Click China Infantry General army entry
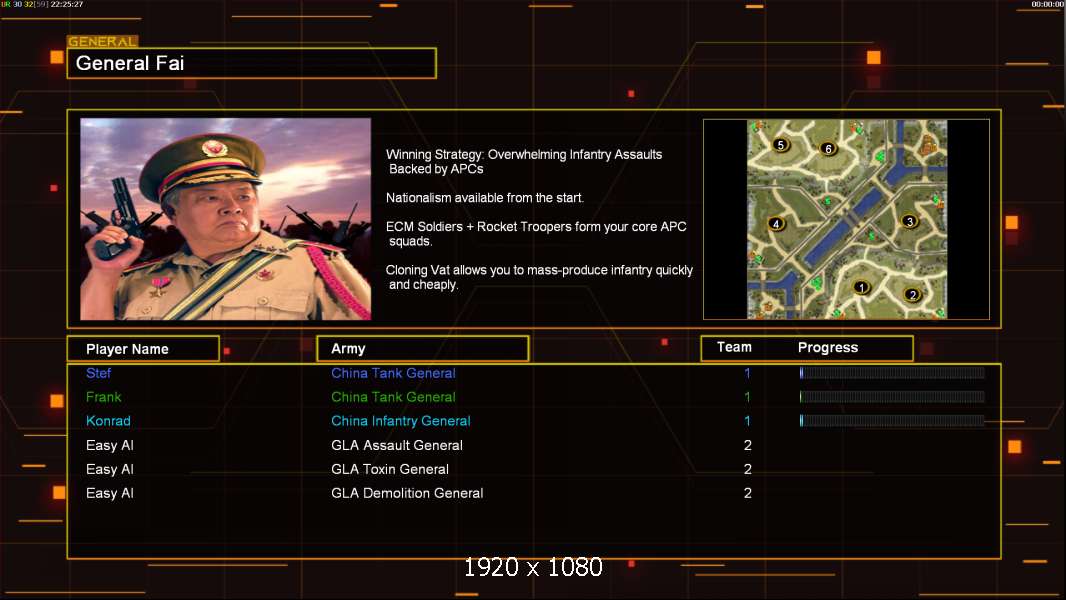The width and height of the screenshot is (1066, 600). [x=400, y=421]
